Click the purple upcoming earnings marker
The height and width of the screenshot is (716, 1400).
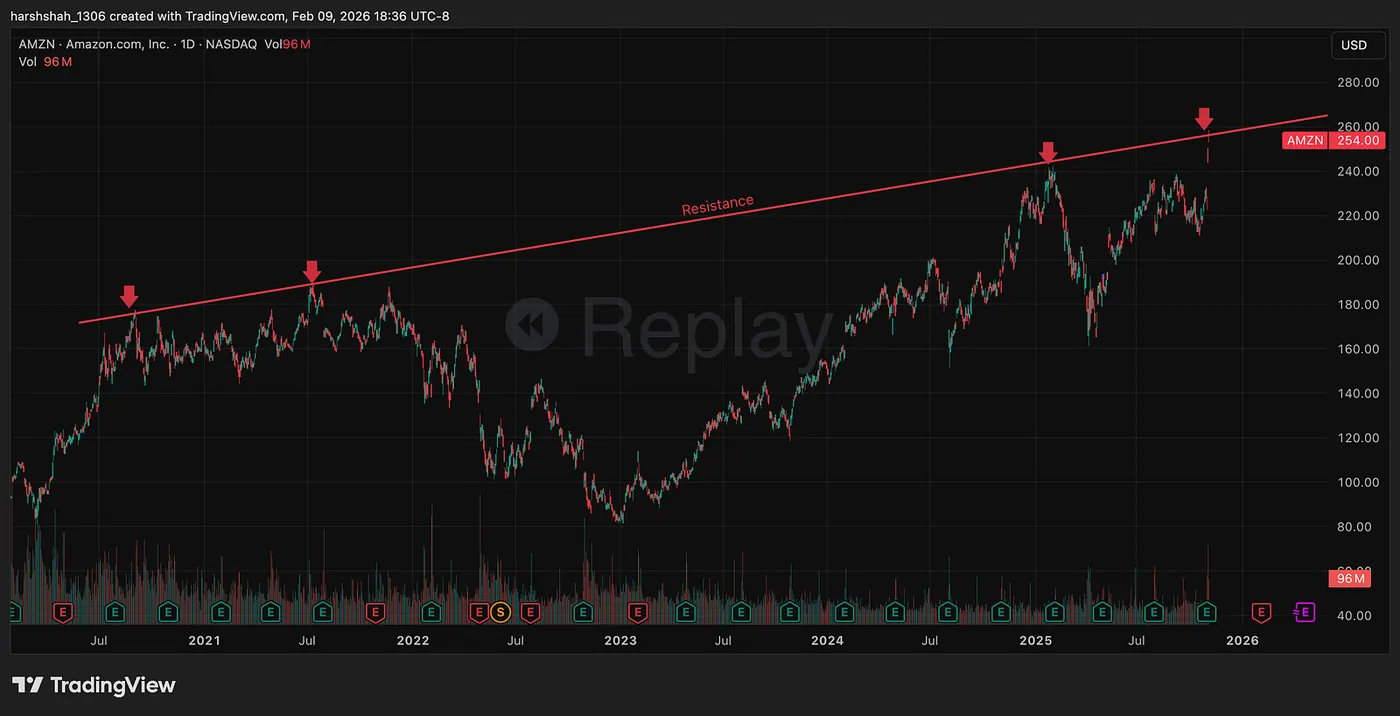pyautogui.click(x=1303, y=610)
